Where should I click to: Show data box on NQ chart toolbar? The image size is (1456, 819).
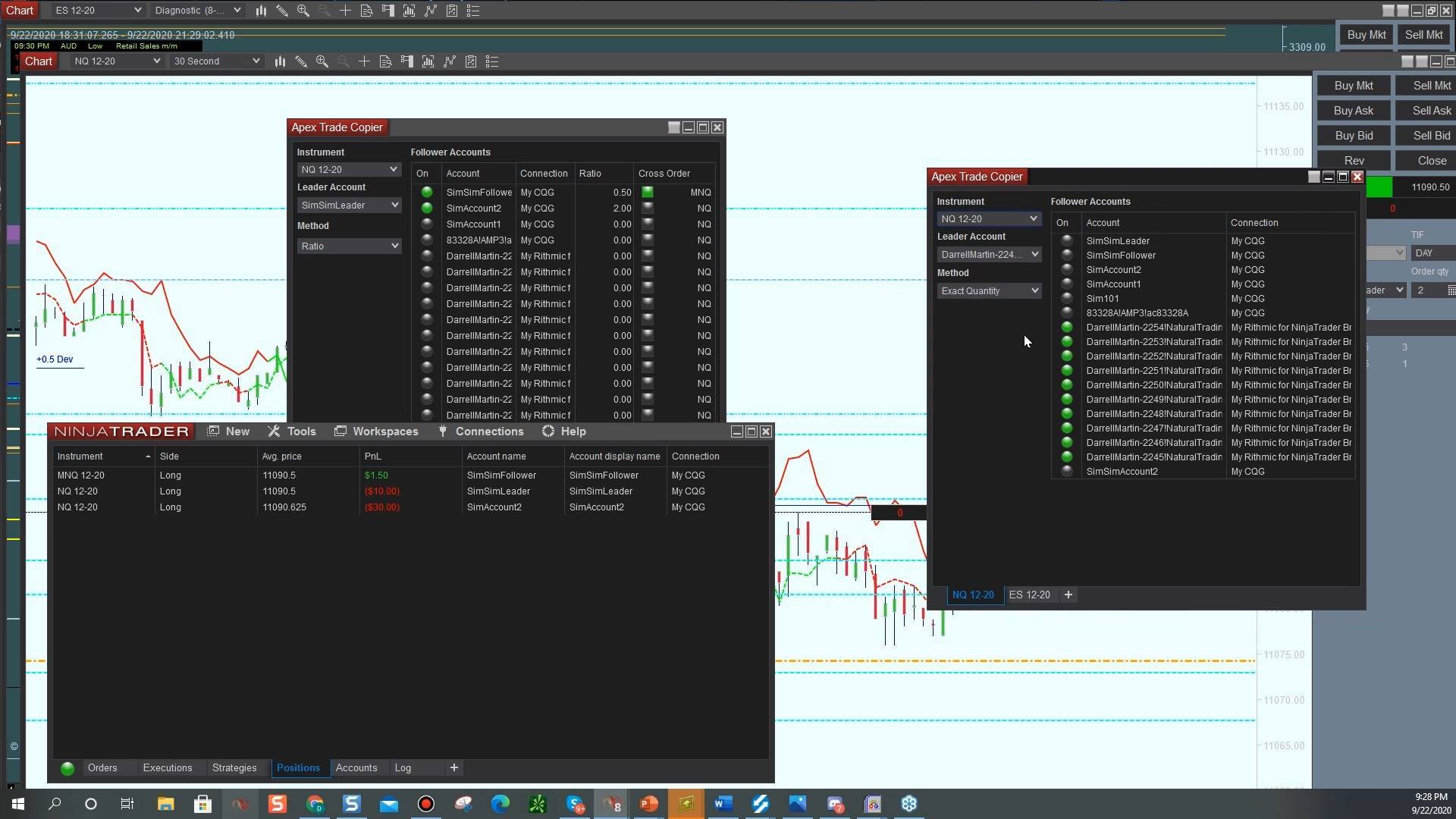[x=386, y=61]
